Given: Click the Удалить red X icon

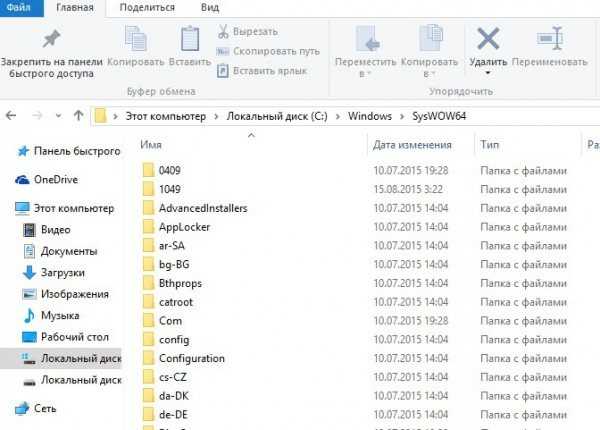Looking at the screenshot, I should [488, 38].
